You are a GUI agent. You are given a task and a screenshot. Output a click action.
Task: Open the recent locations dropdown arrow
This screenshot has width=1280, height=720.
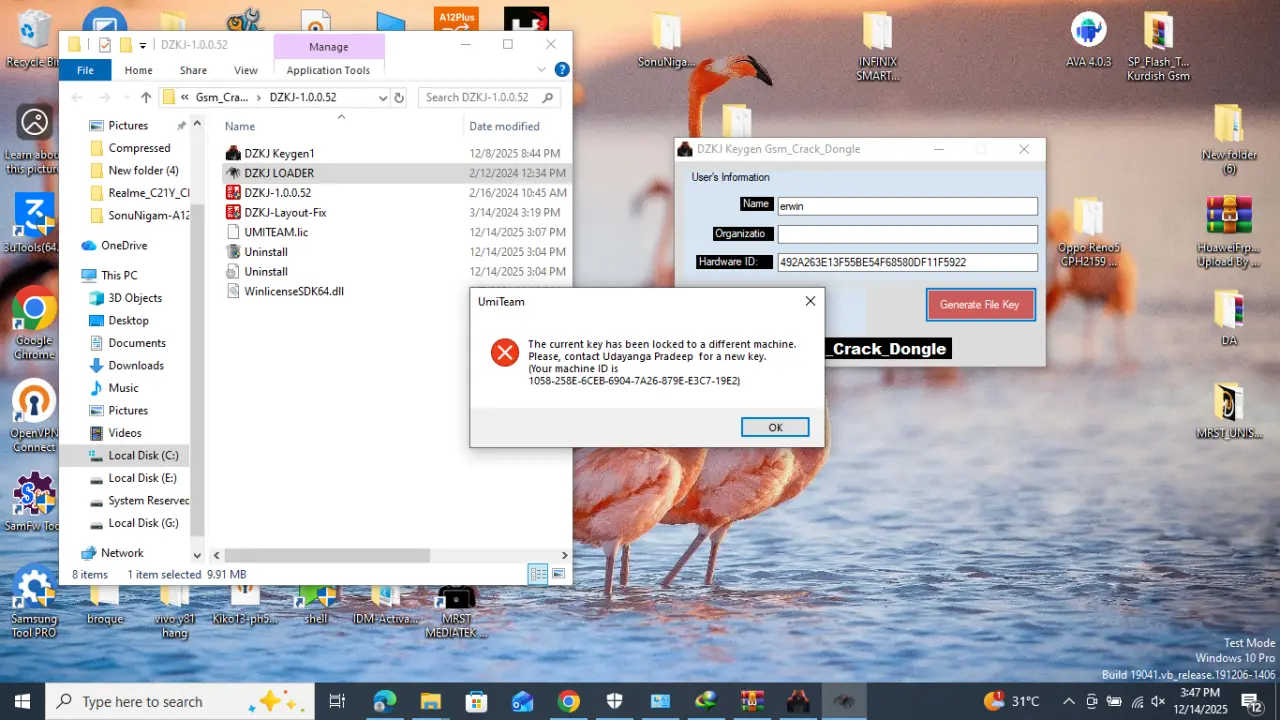(x=126, y=97)
